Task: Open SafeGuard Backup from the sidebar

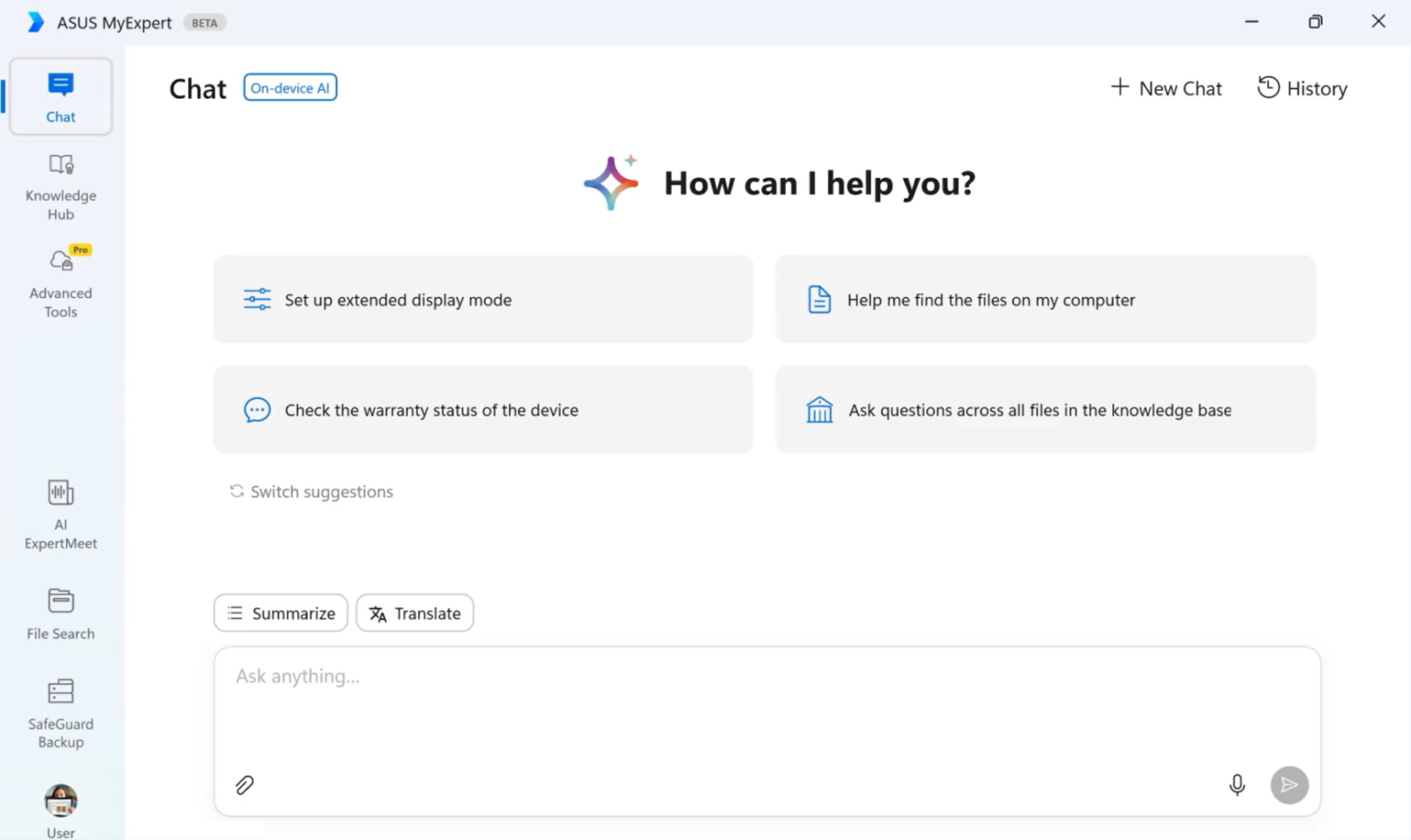Action: pyautogui.click(x=61, y=712)
